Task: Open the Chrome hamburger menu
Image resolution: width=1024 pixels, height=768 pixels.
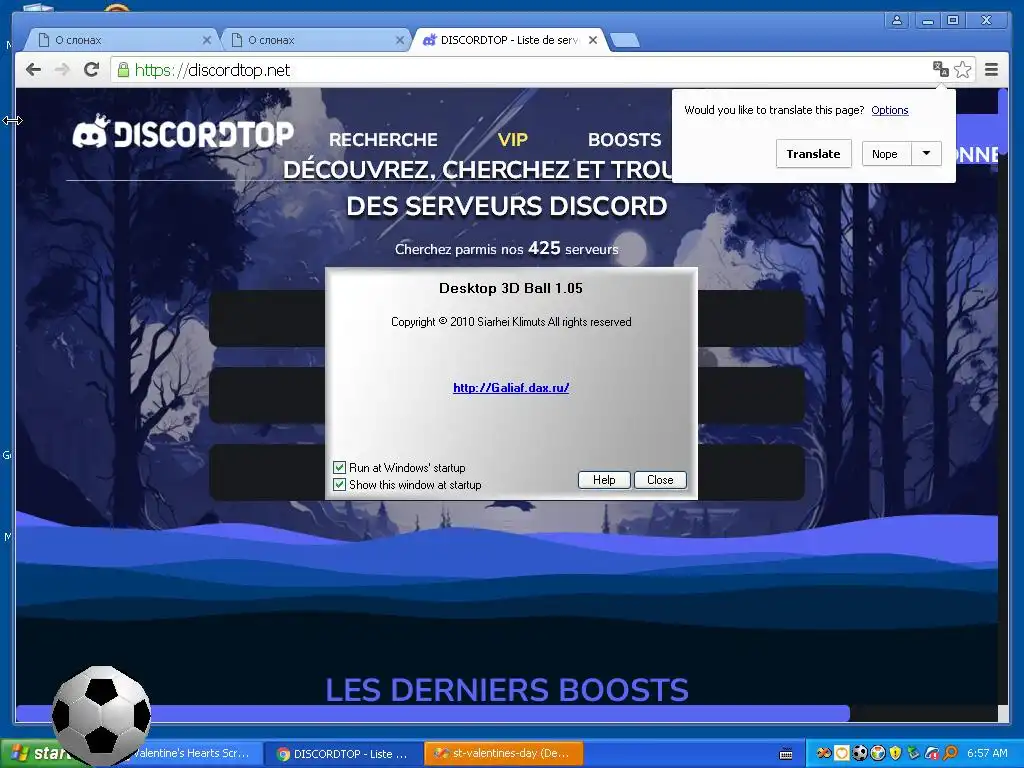Action: point(991,69)
